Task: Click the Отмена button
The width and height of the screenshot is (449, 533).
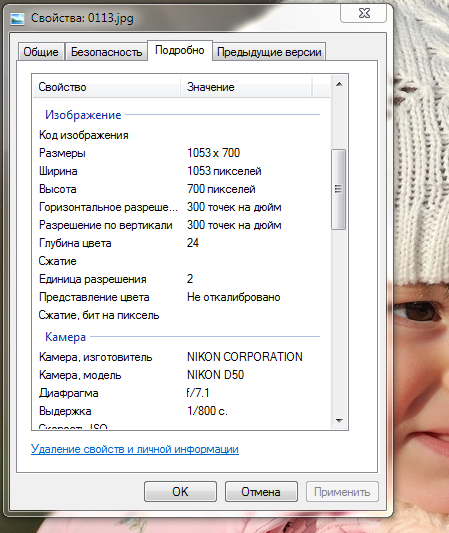Action: [261, 492]
